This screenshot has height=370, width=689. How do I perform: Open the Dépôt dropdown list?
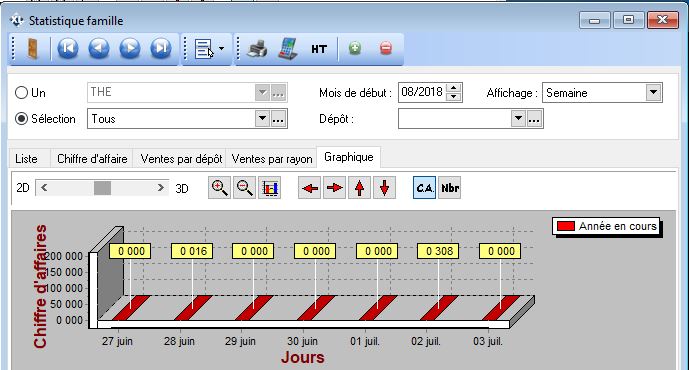pyautogui.click(x=519, y=119)
